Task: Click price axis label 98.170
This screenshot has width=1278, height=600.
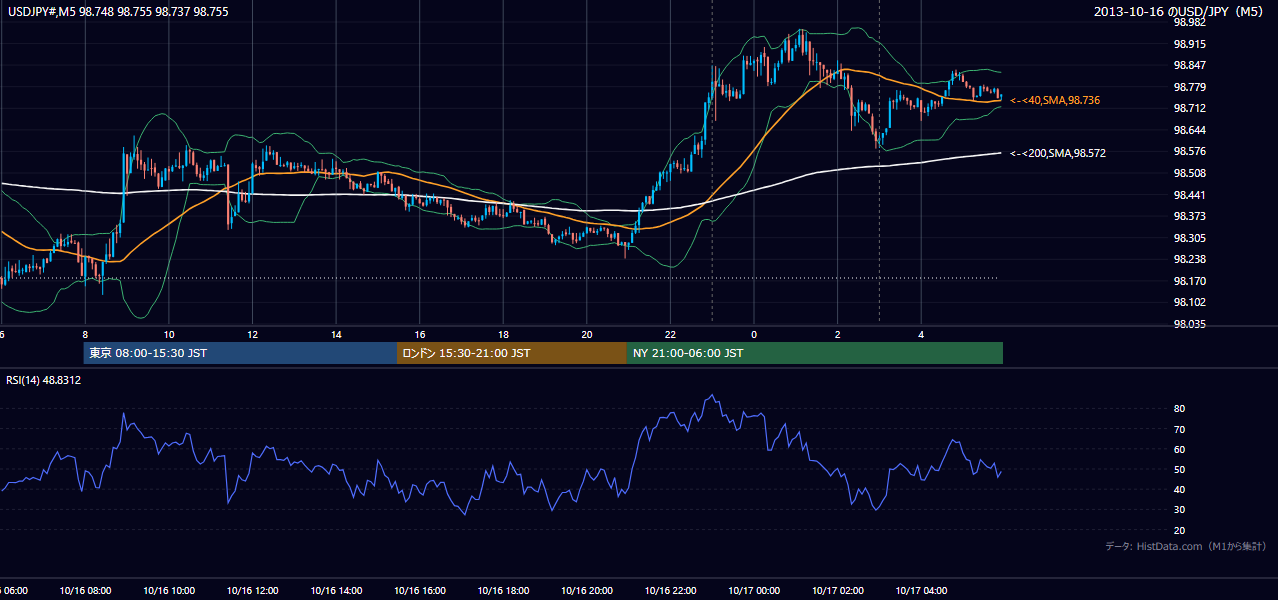Action: [x=1189, y=281]
